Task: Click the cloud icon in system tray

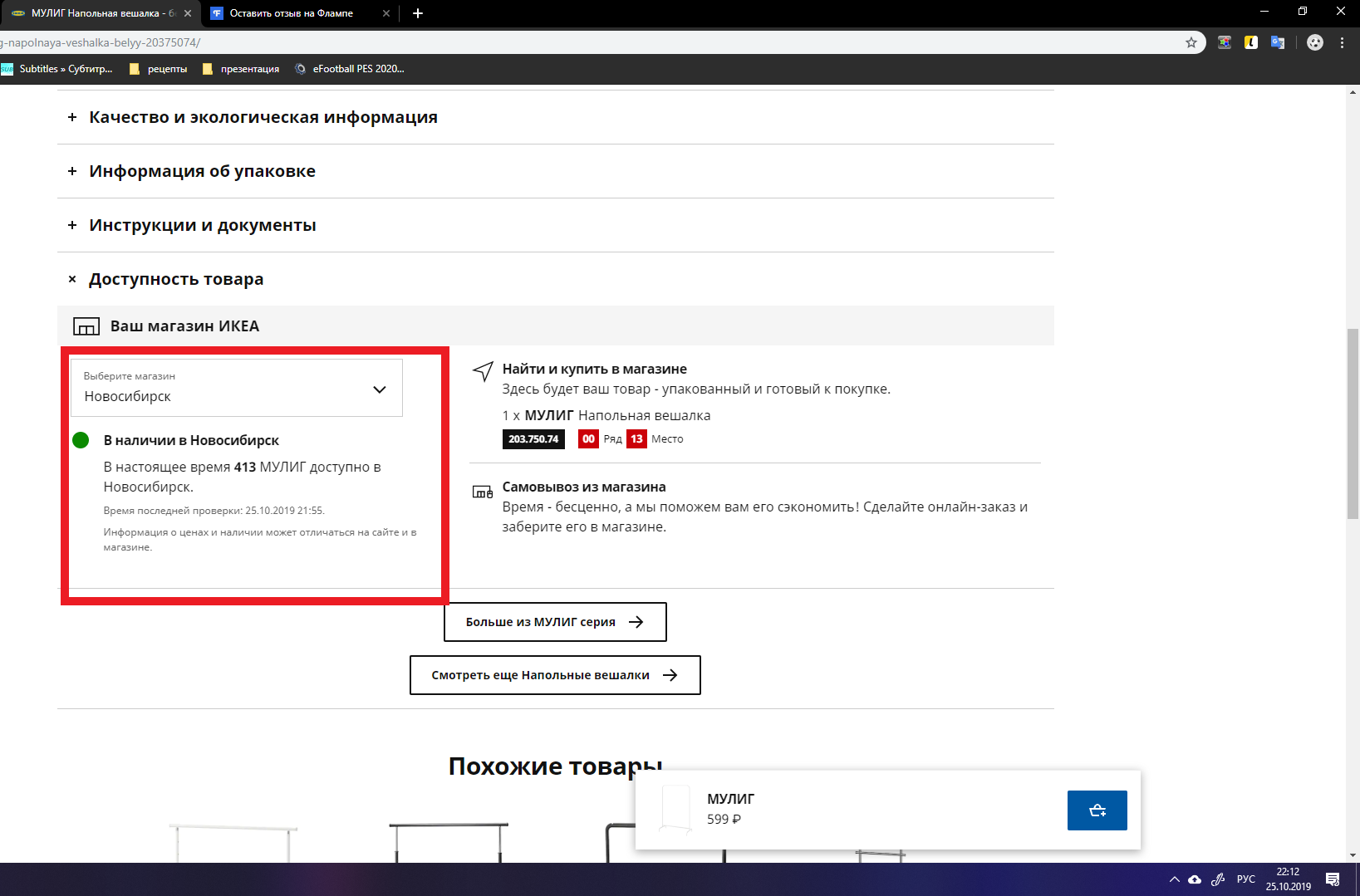Action: tap(1195, 879)
